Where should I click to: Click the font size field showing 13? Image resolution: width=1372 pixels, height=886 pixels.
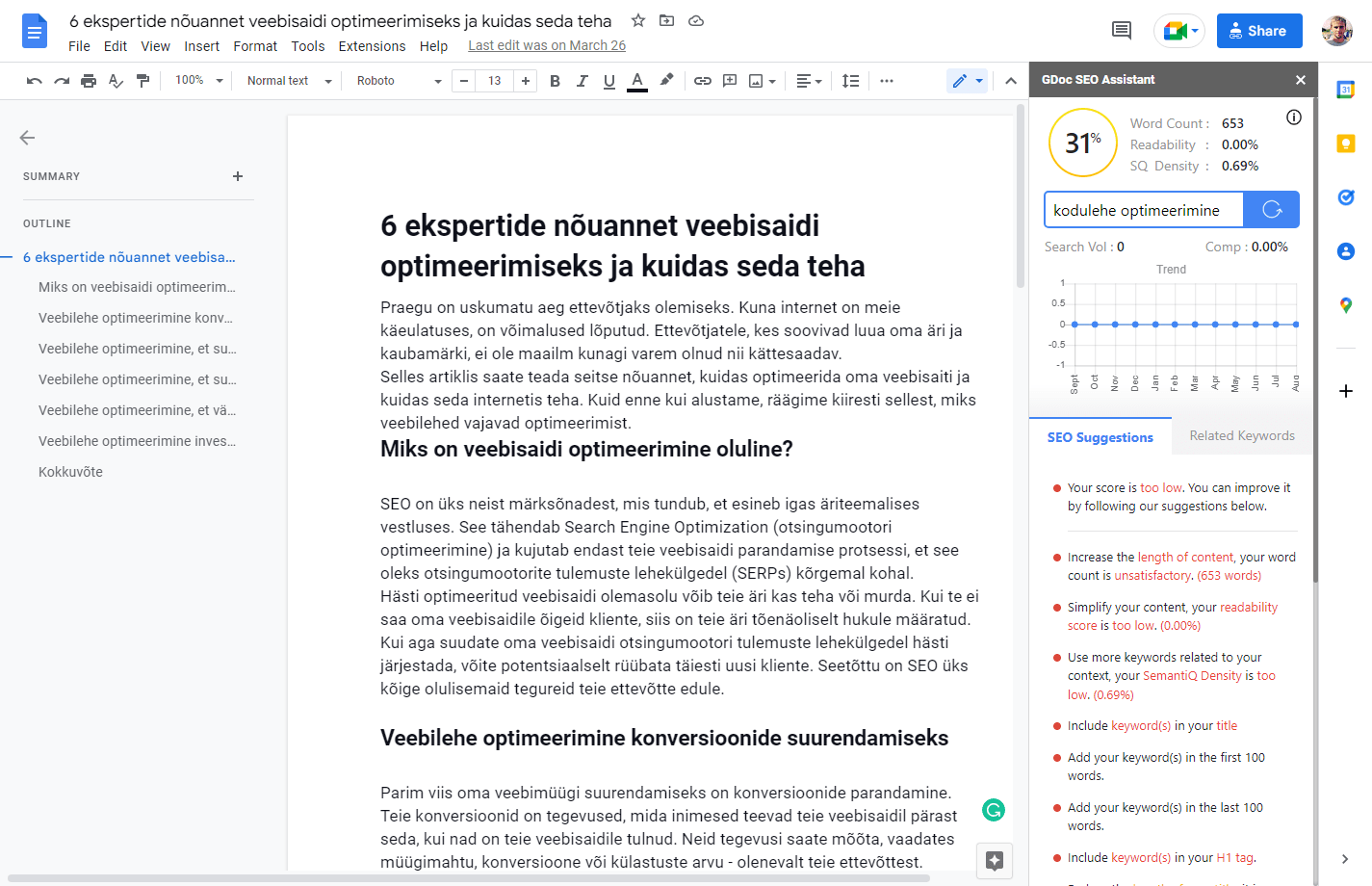(495, 81)
